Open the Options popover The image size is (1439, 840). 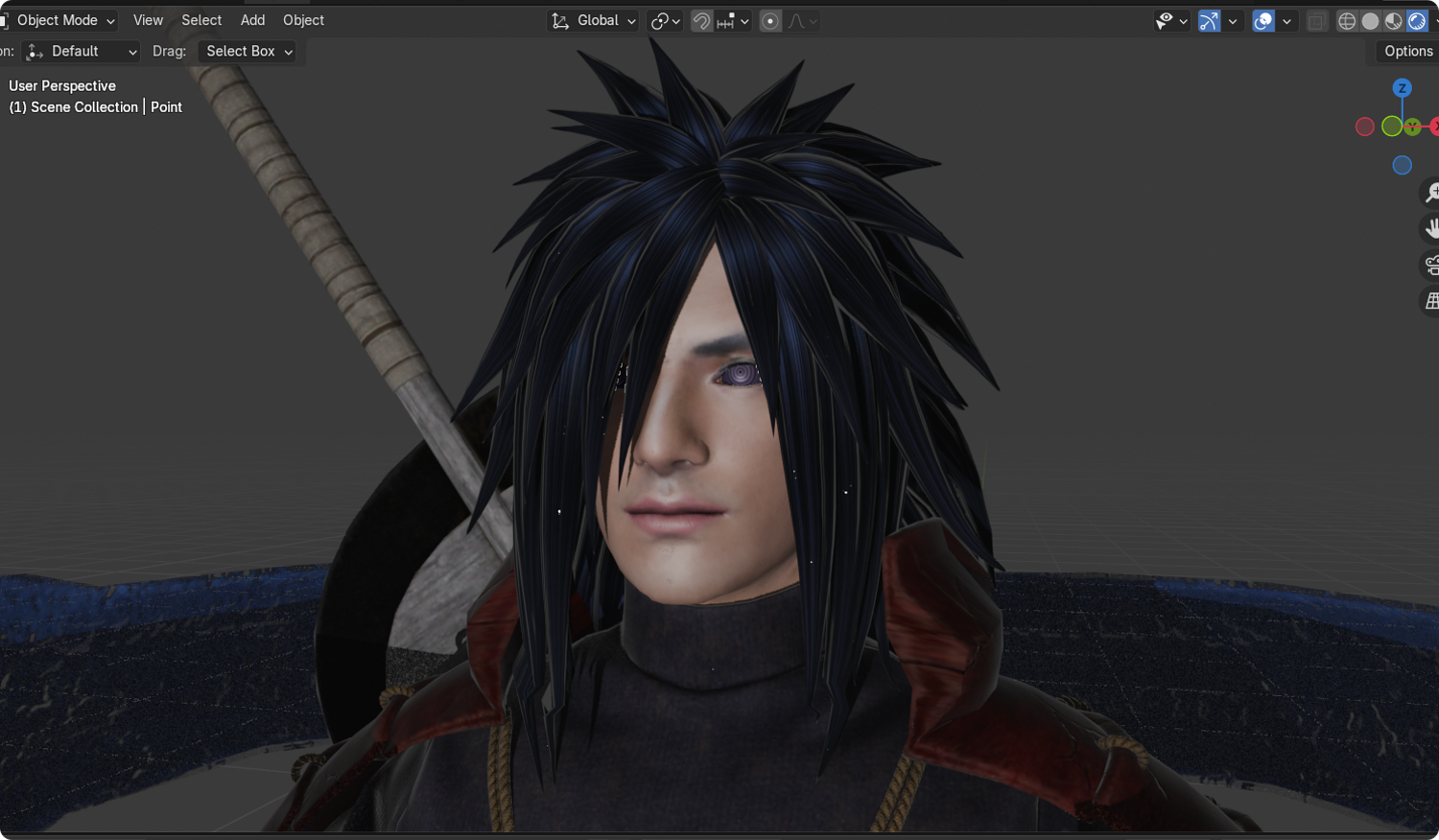(1407, 51)
